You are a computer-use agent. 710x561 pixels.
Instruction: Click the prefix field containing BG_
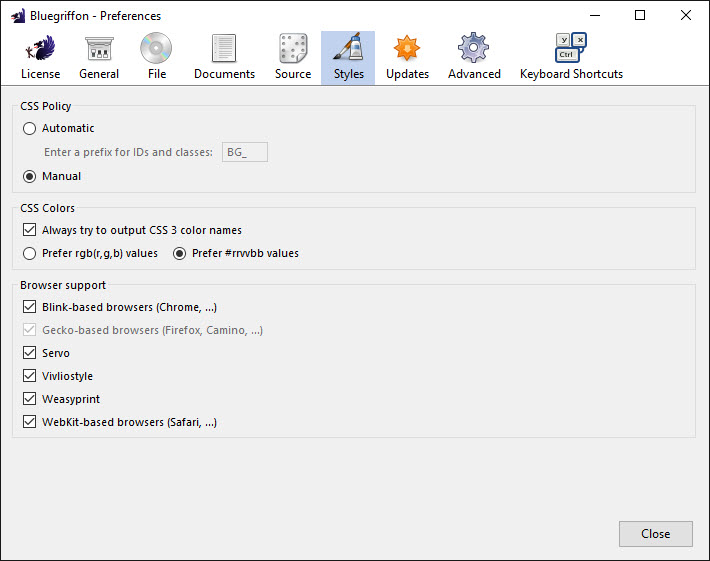[245, 152]
